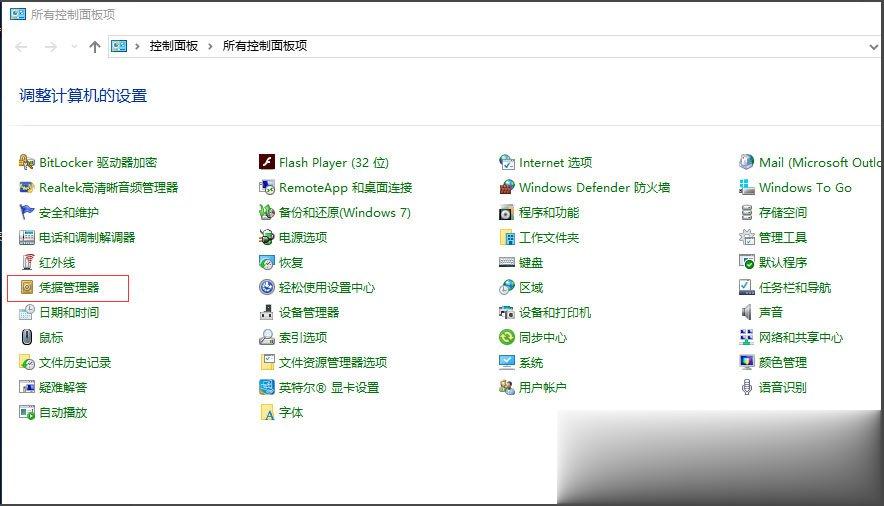Click the 轻松使用设置中心 icon
The height and width of the screenshot is (506, 884).
267,287
